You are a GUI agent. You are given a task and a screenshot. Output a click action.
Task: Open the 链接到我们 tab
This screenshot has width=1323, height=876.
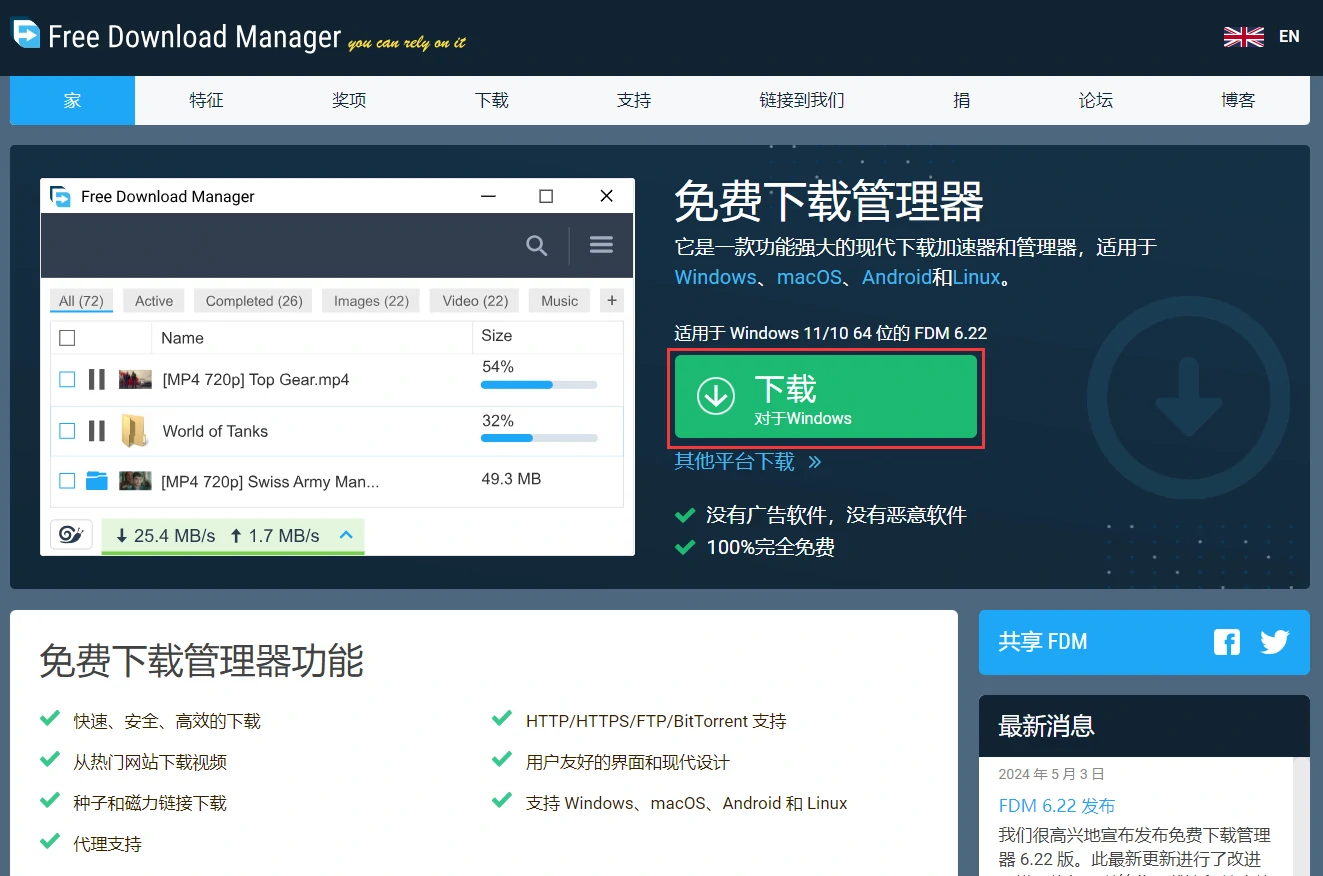click(802, 100)
